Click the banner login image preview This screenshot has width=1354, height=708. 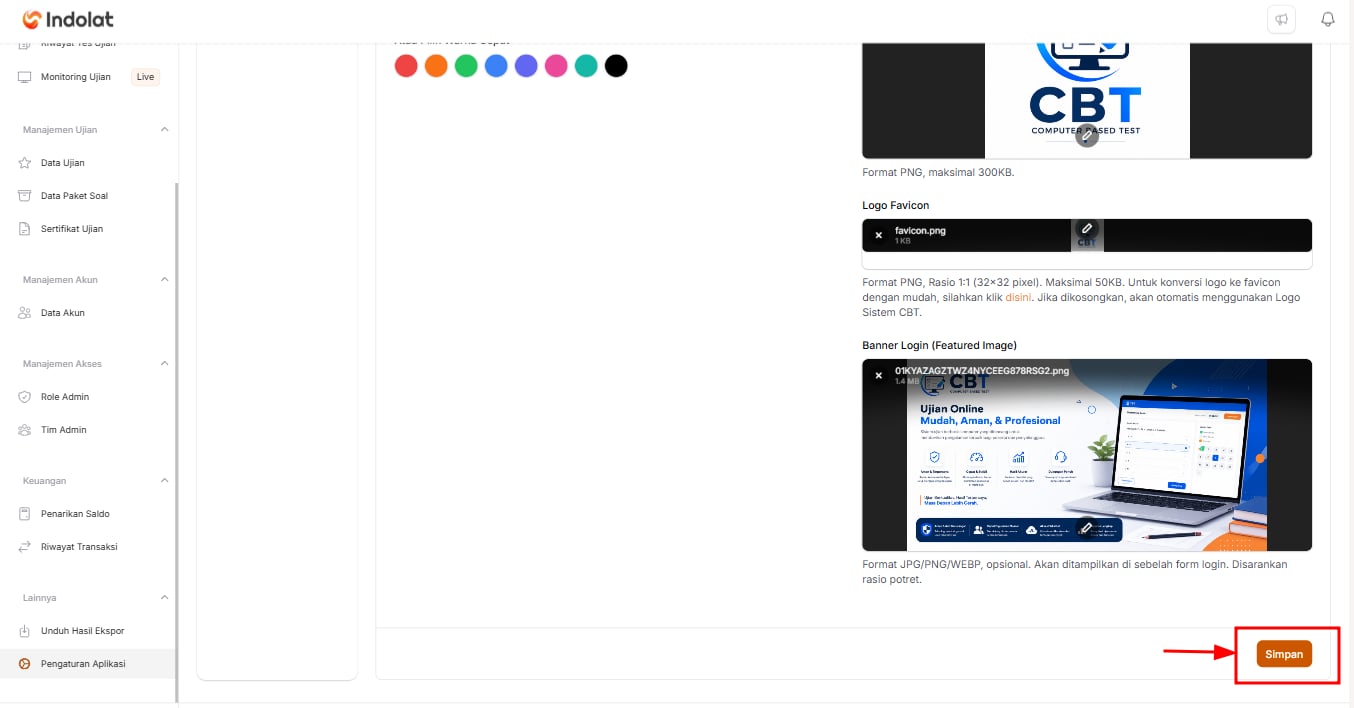click(x=1087, y=455)
